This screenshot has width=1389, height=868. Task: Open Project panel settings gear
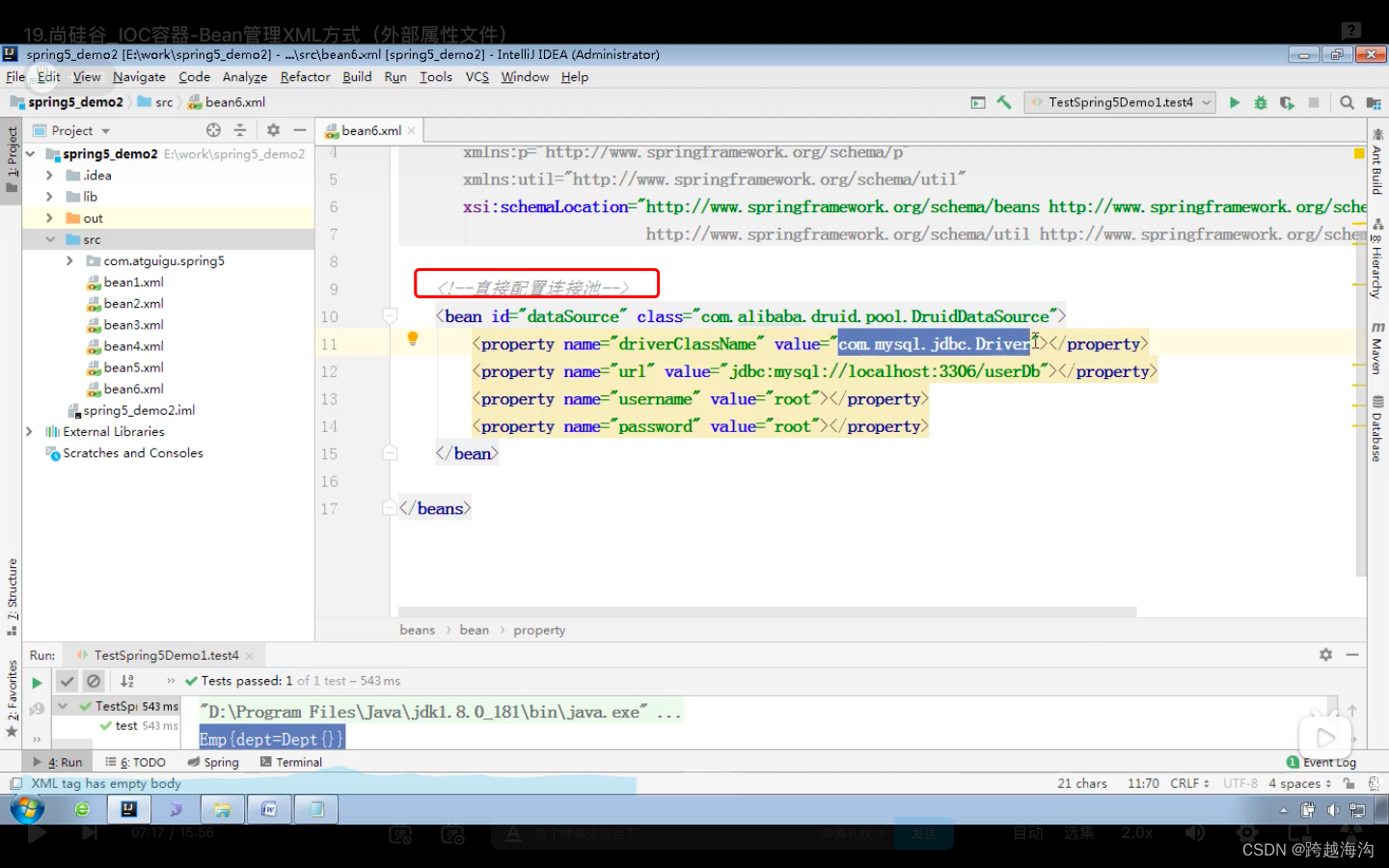coord(273,130)
